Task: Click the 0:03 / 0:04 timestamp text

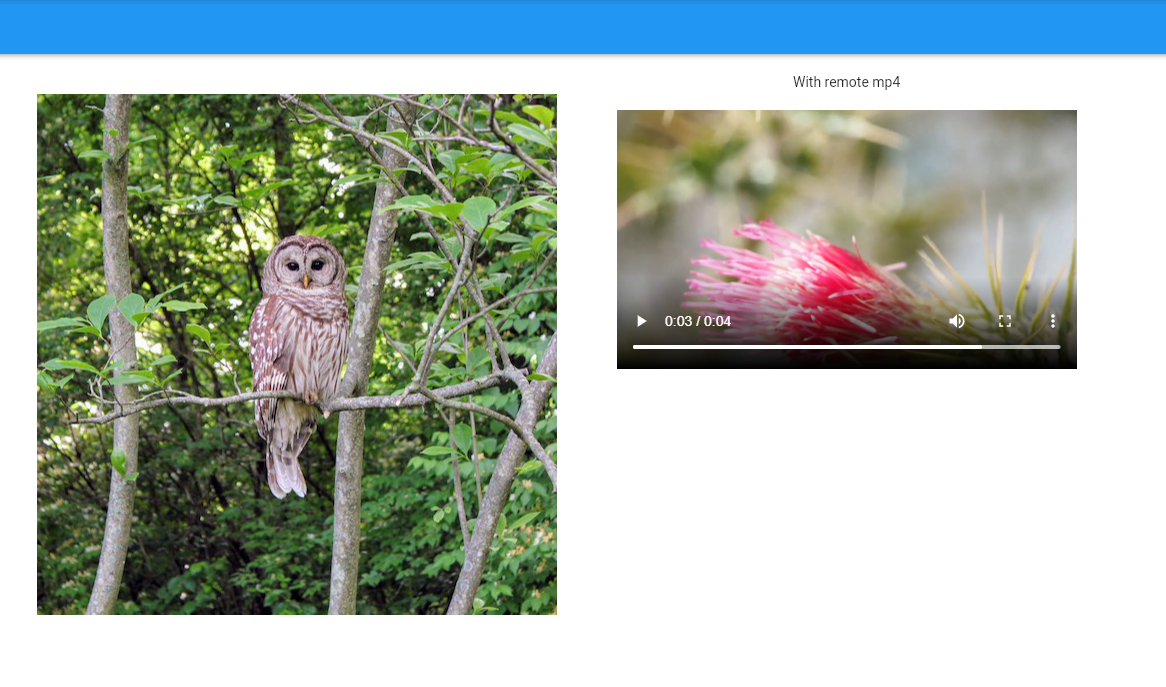Action: pos(697,321)
